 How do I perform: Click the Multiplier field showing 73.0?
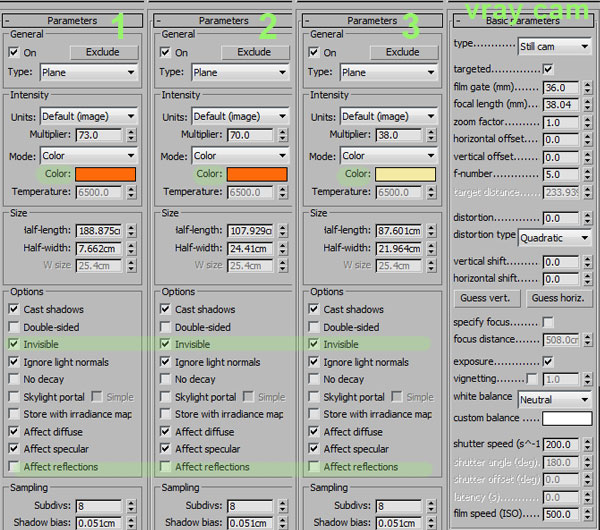[x=99, y=135]
